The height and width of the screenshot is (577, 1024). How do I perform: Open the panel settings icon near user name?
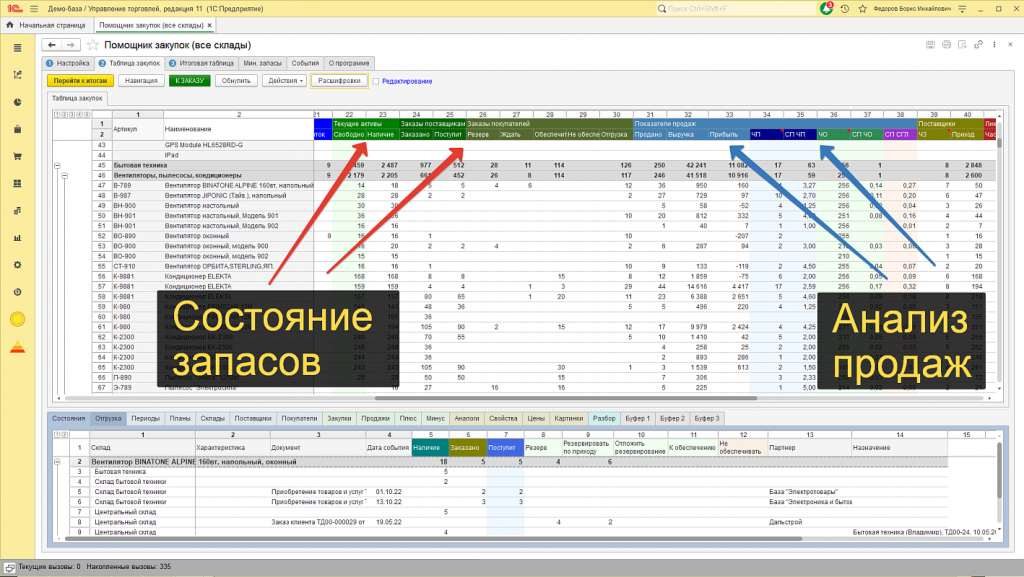[x=962, y=8]
